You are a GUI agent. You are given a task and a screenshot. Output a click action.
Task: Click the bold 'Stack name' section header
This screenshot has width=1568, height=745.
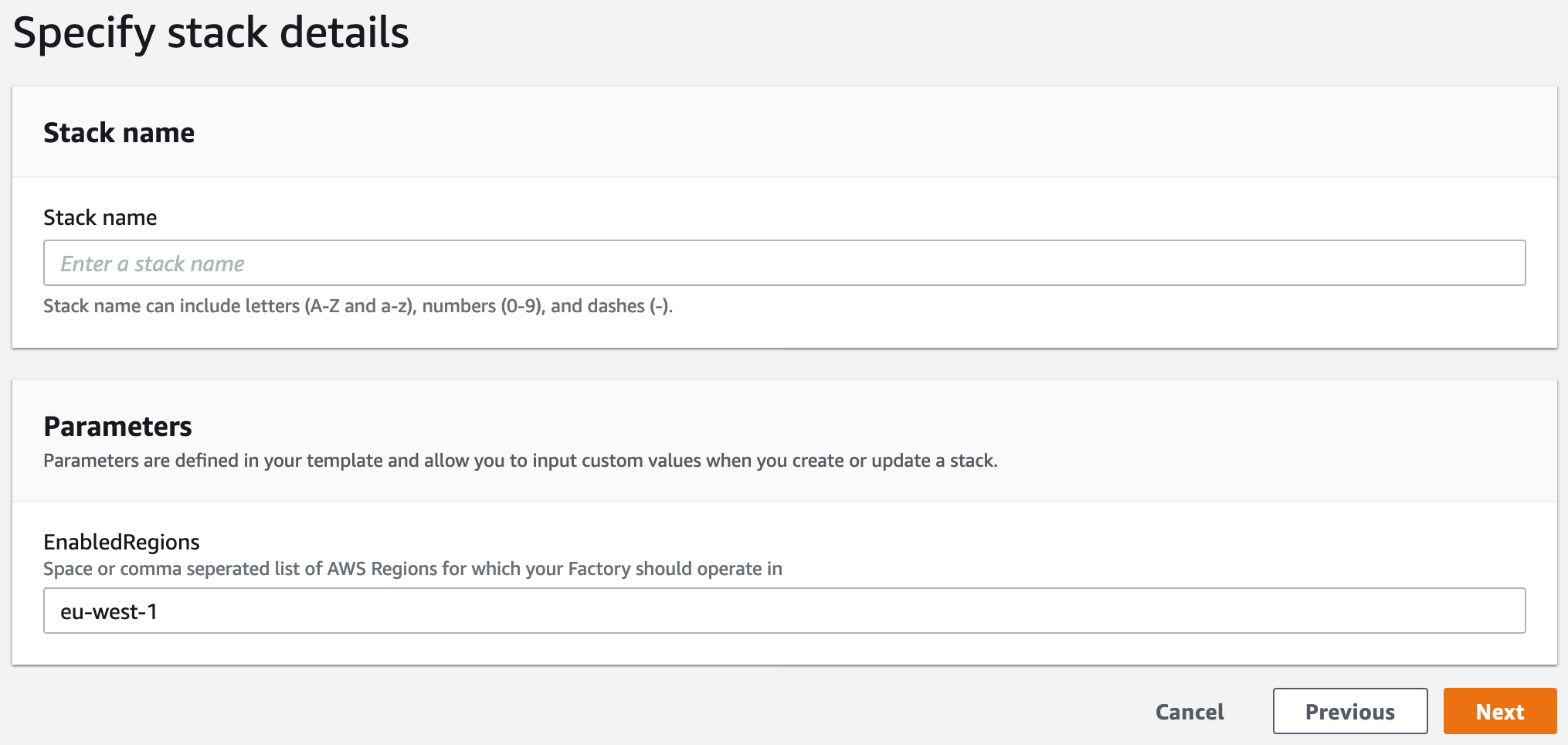119,133
